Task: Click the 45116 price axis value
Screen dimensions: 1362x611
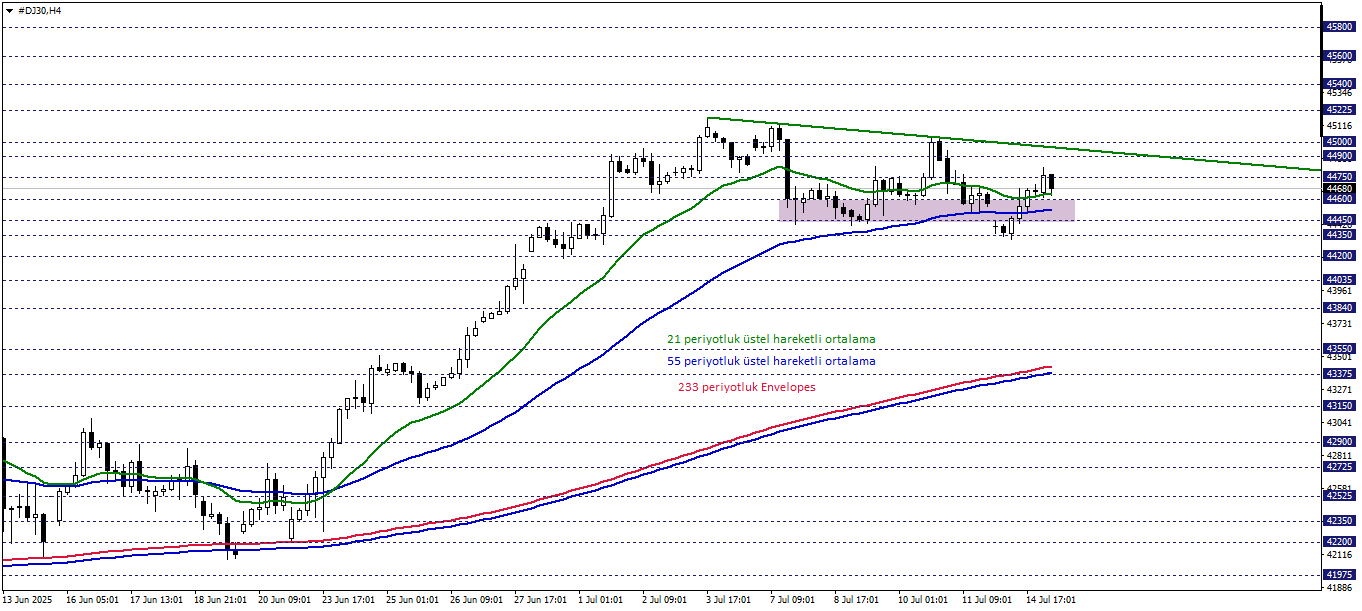Action: [1339, 126]
